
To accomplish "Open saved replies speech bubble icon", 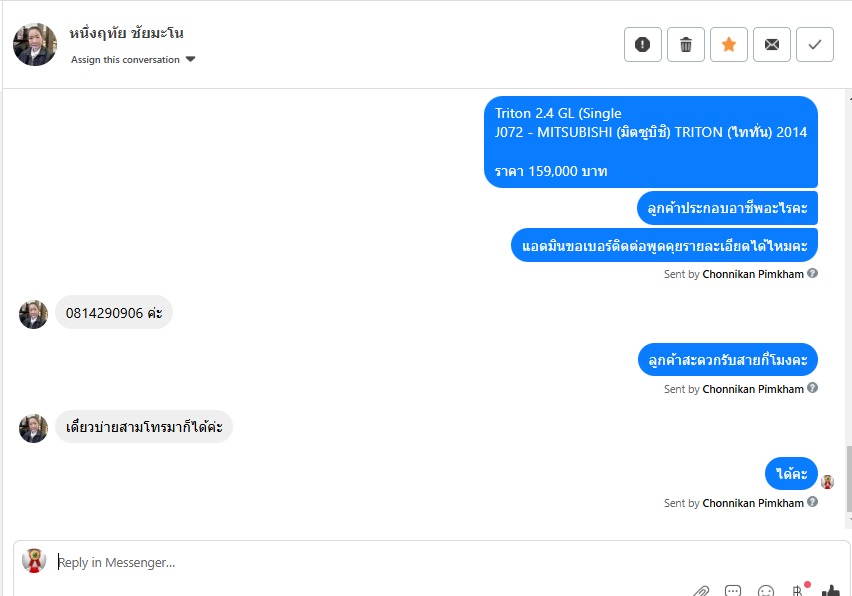I will pos(733,590).
